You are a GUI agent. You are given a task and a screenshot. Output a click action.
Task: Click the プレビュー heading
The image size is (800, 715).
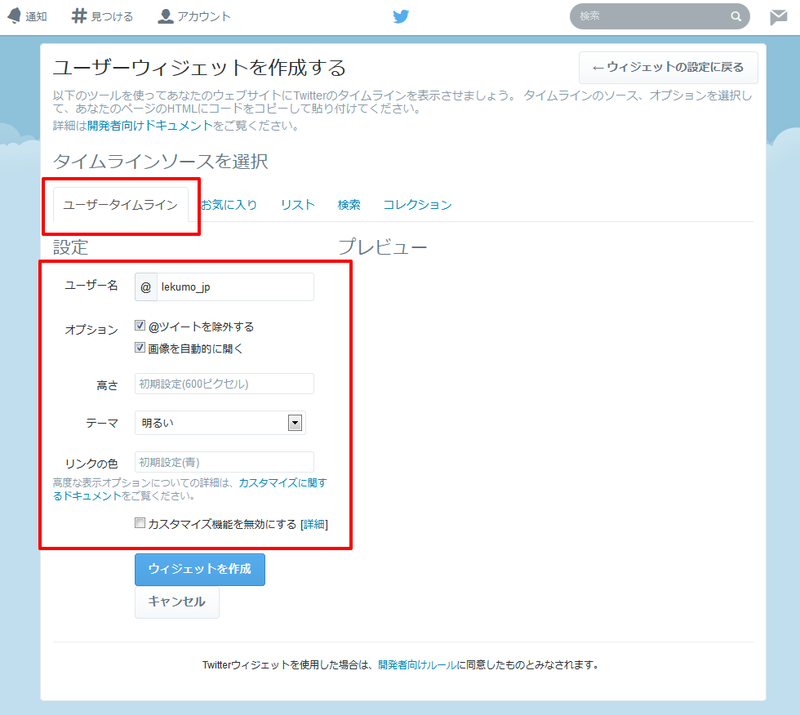pos(383,247)
